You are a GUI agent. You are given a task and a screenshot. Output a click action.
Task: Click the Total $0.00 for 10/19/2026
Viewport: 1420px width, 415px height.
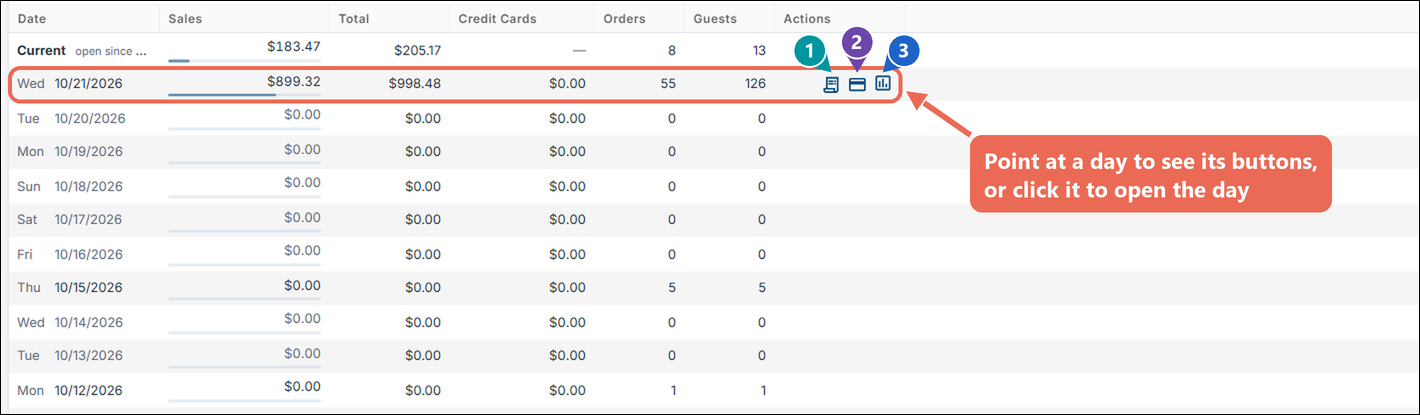click(x=422, y=152)
